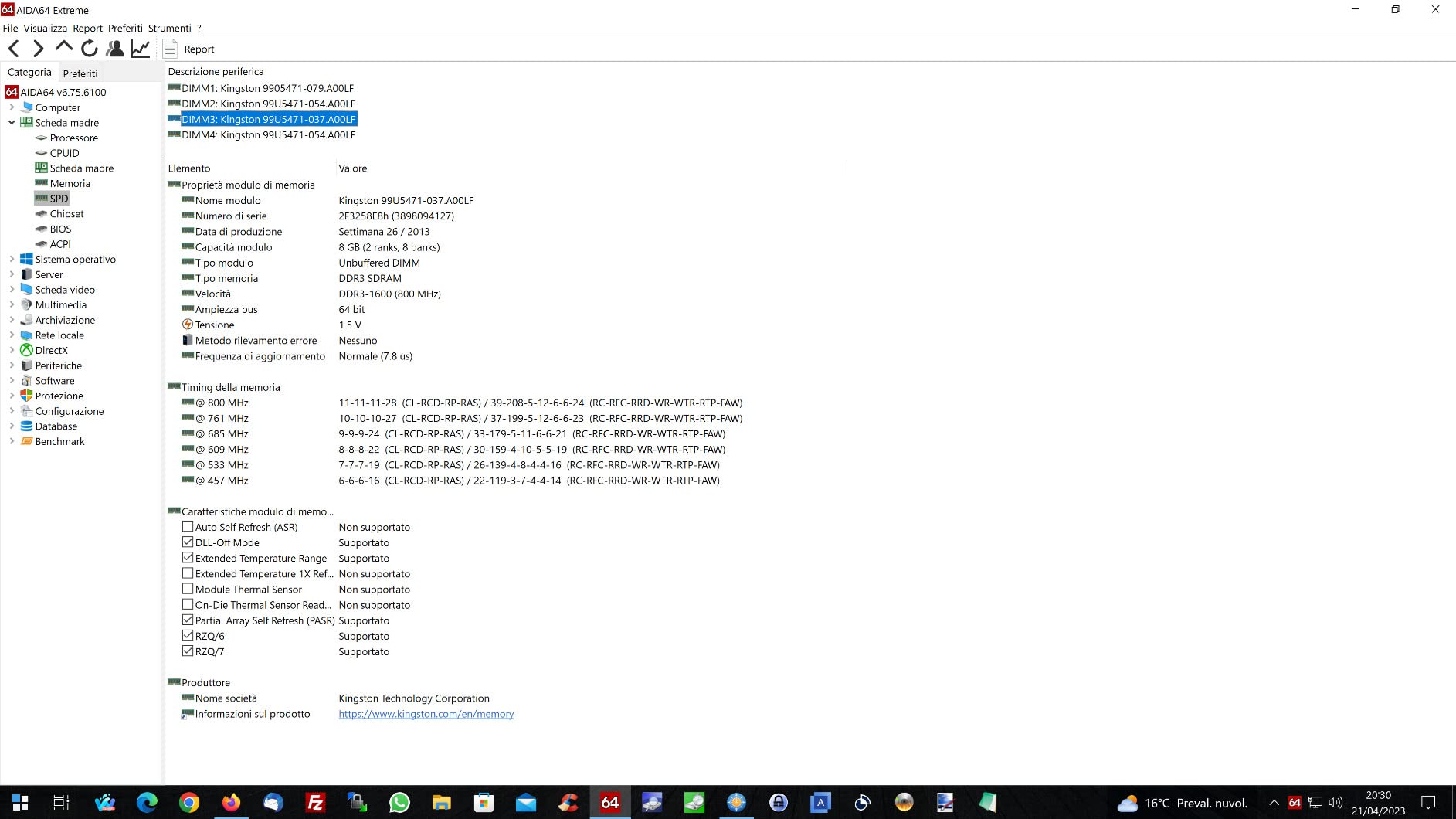The width and height of the screenshot is (1456, 819).
Task: Open Google Chrome from the taskbar
Action: [189, 803]
